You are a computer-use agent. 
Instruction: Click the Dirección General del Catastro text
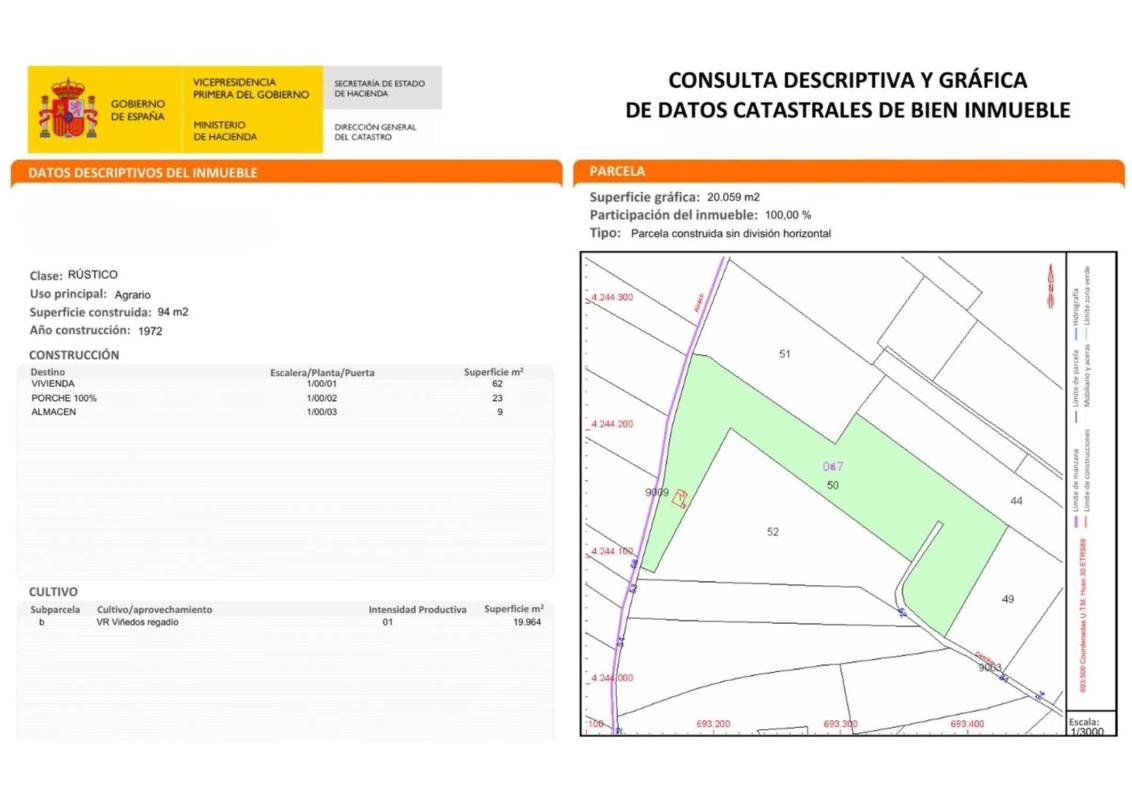(375, 132)
